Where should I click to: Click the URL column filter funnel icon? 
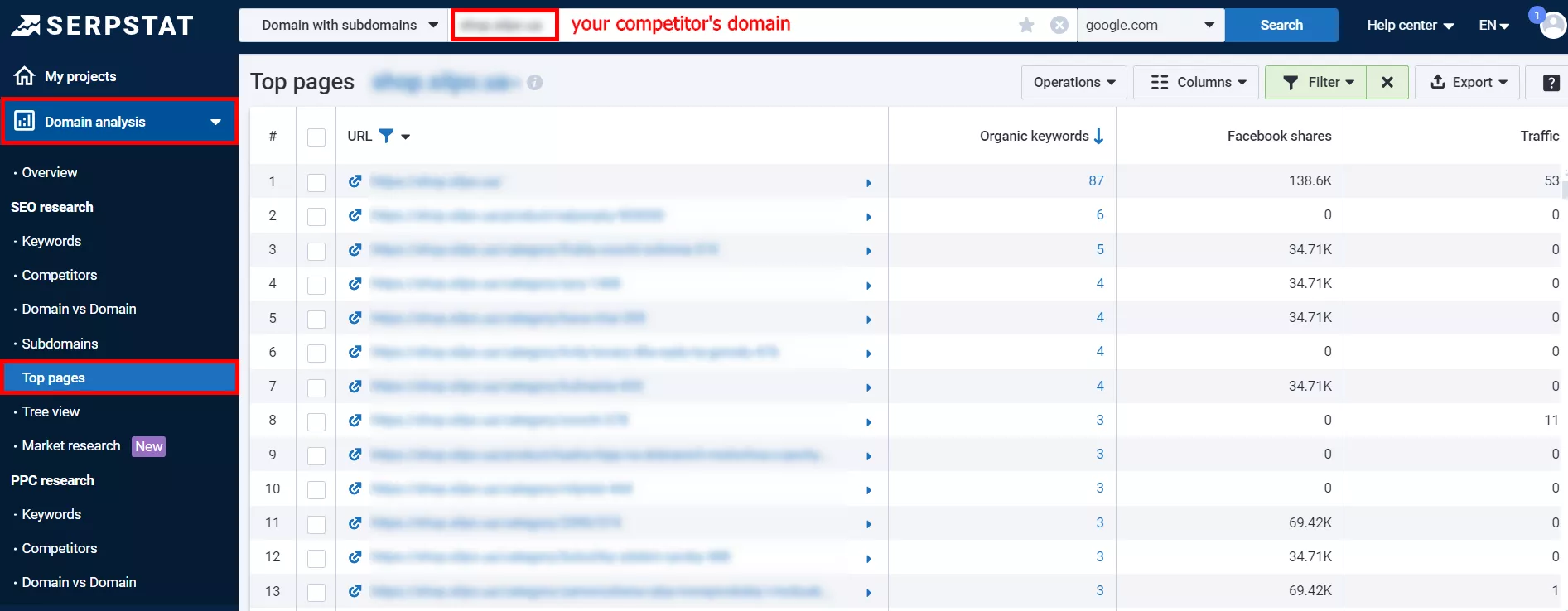(386, 136)
